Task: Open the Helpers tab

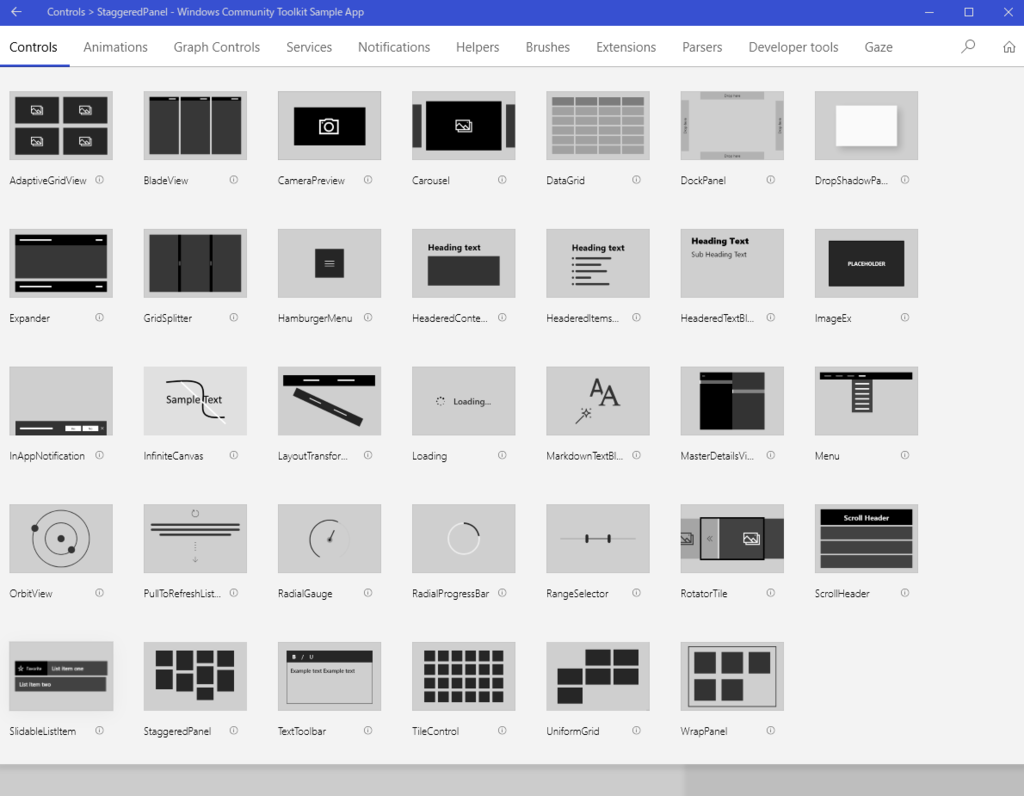Action: pos(477,47)
